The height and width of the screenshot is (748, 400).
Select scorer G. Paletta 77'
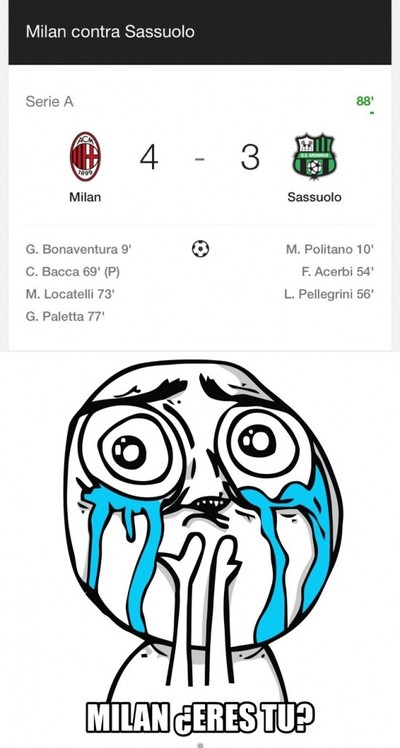65,316
